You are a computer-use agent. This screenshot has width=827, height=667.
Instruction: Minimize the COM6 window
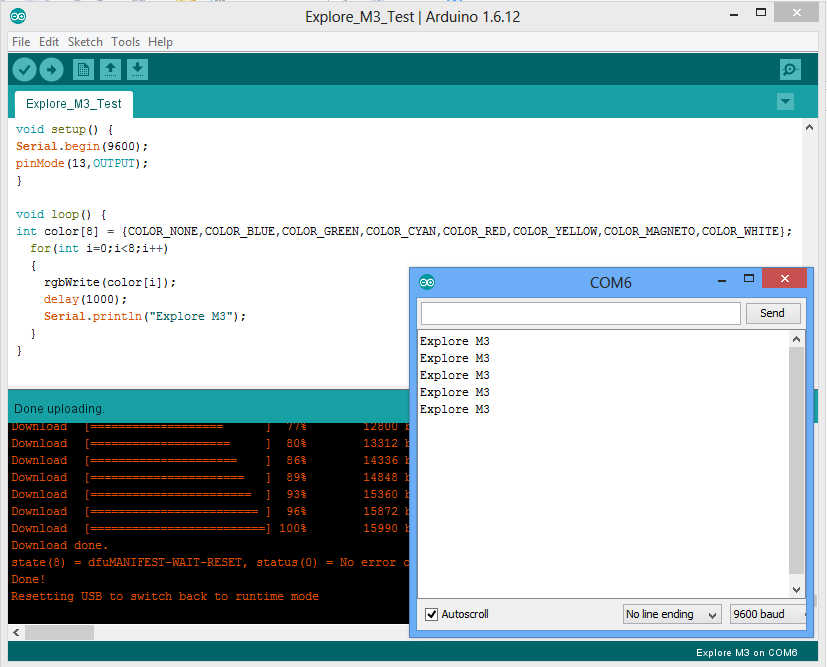tap(722, 280)
